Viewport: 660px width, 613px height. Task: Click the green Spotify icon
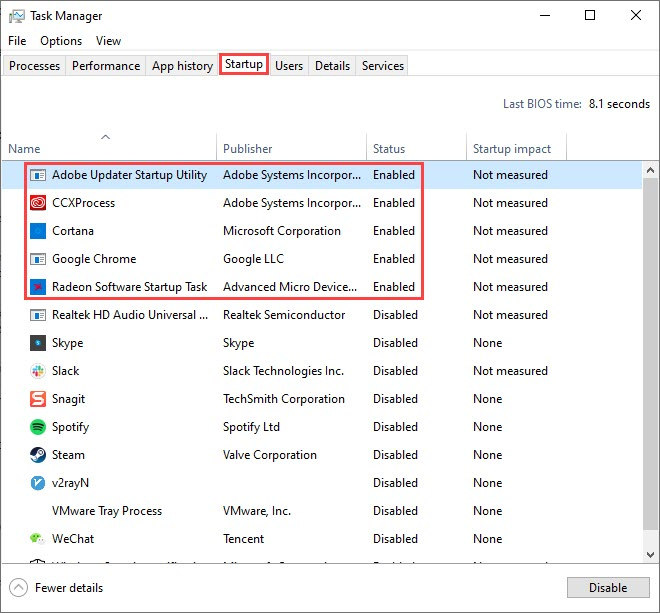click(38, 427)
